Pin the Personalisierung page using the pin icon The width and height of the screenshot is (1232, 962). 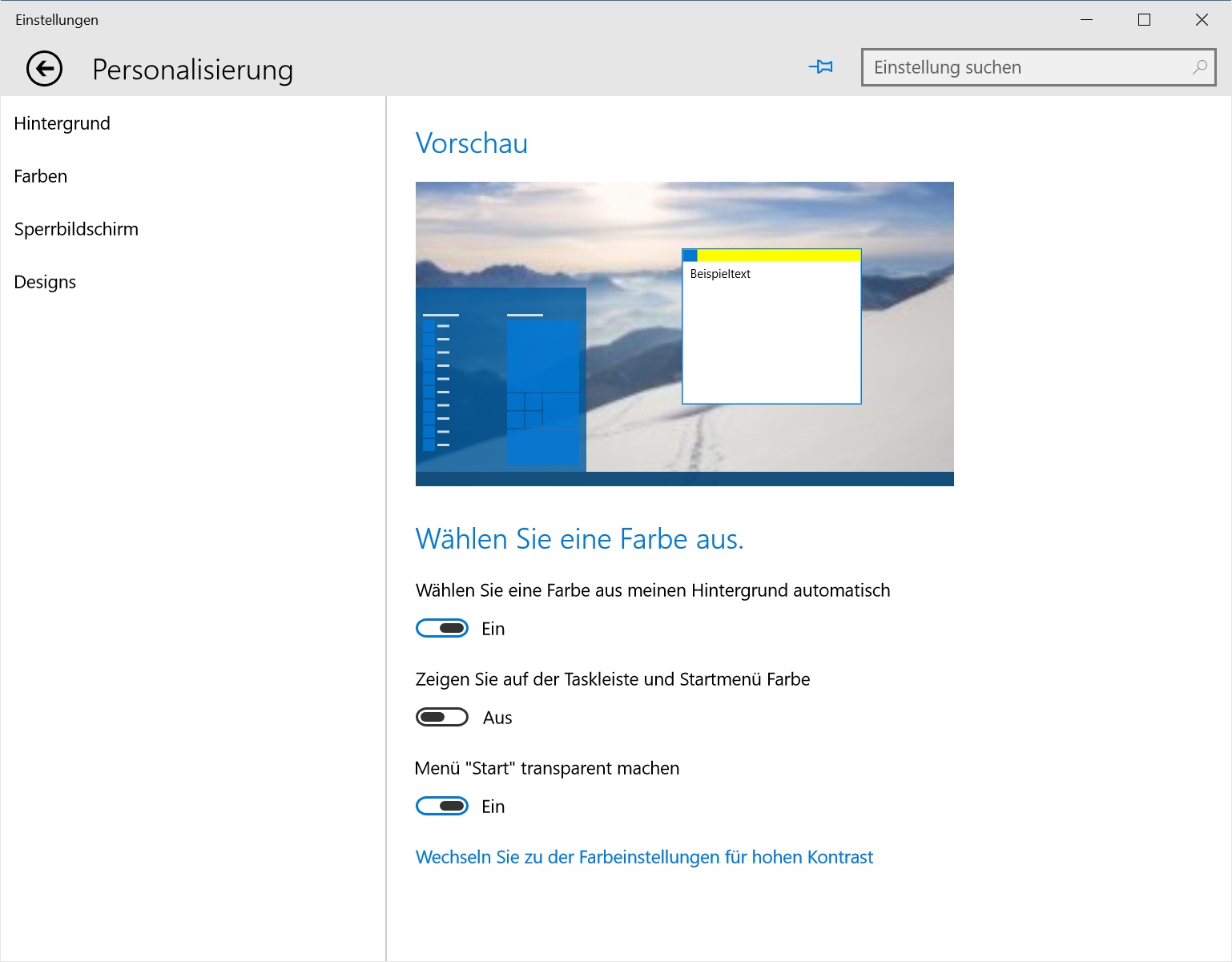821,67
